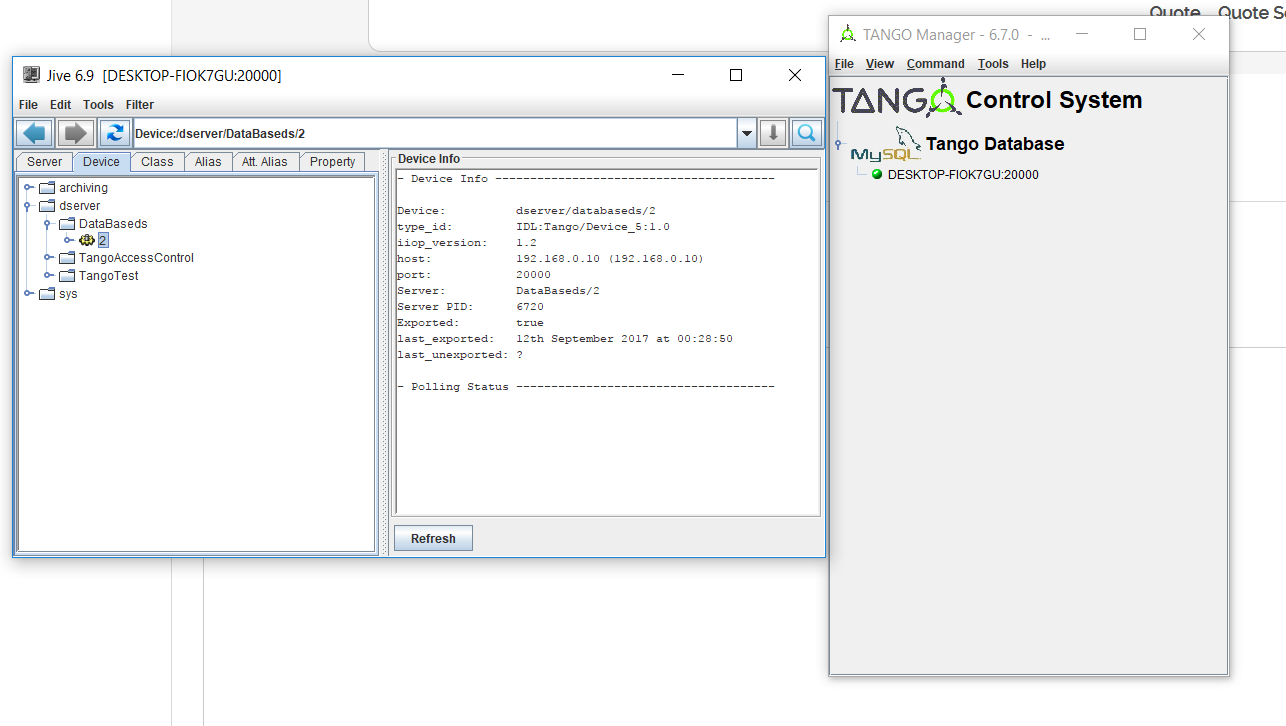Switch to the Alias tab
The width and height of the screenshot is (1286, 726).
[208, 162]
